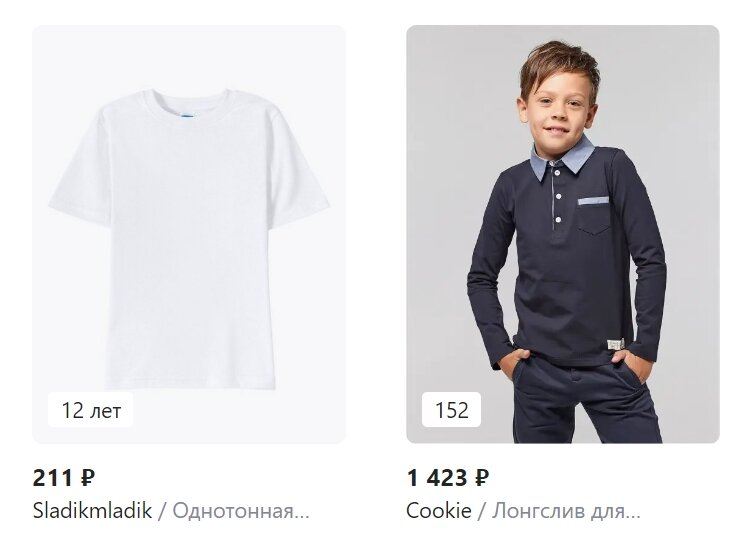This screenshot has height=544, width=743.
Task: Open the Sladikmladik brand link
Action: coord(92,511)
